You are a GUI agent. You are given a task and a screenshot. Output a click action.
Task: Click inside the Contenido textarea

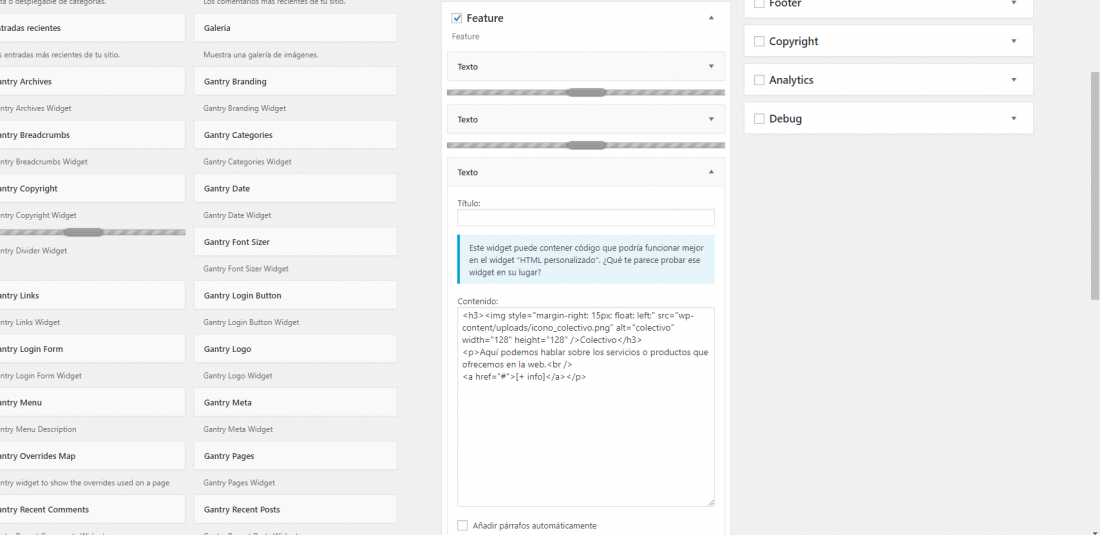(586, 407)
